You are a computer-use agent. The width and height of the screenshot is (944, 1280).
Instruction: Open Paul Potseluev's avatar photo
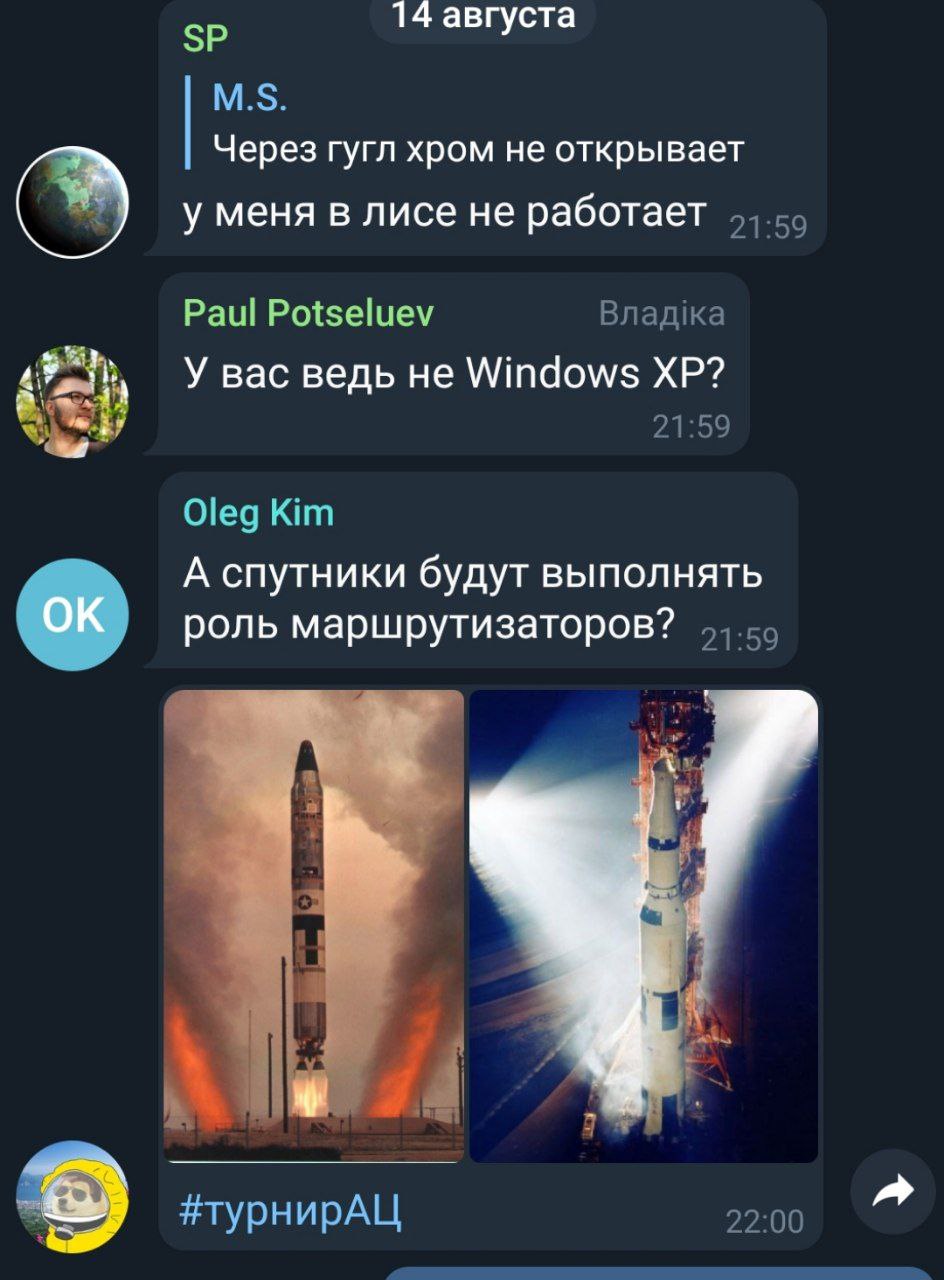pyautogui.click(x=73, y=401)
